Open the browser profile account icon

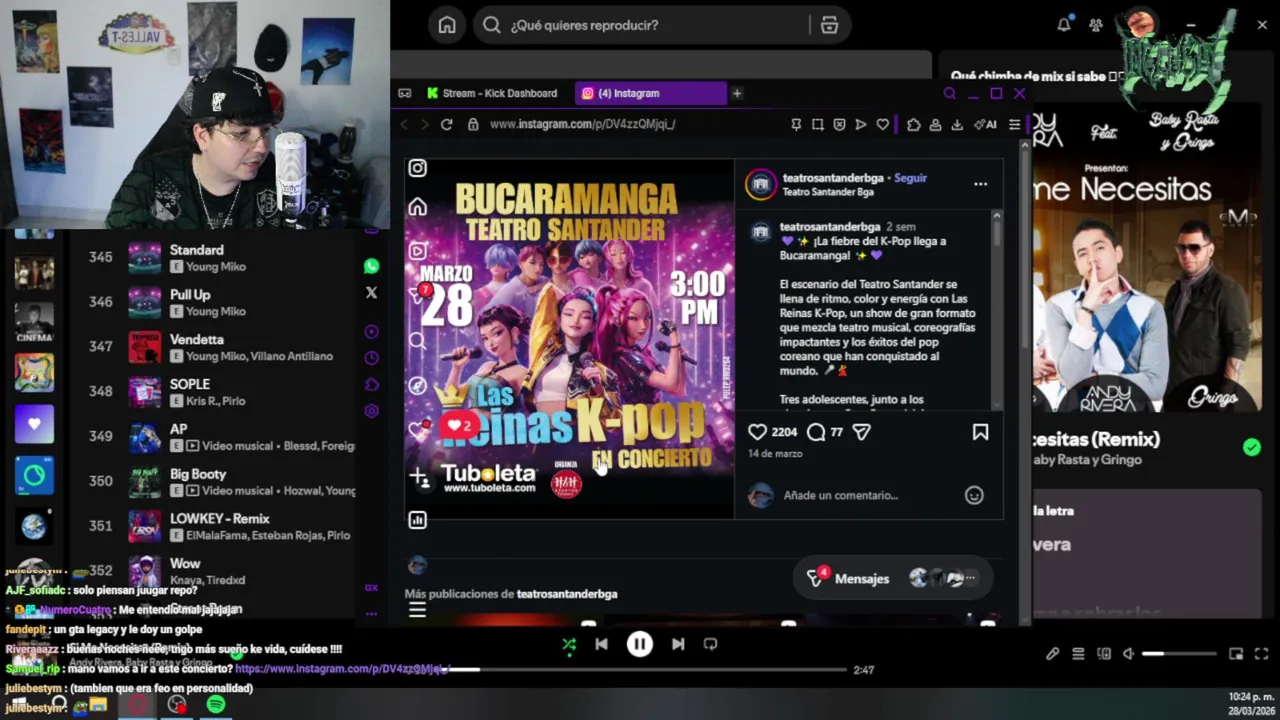[x=935, y=124]
